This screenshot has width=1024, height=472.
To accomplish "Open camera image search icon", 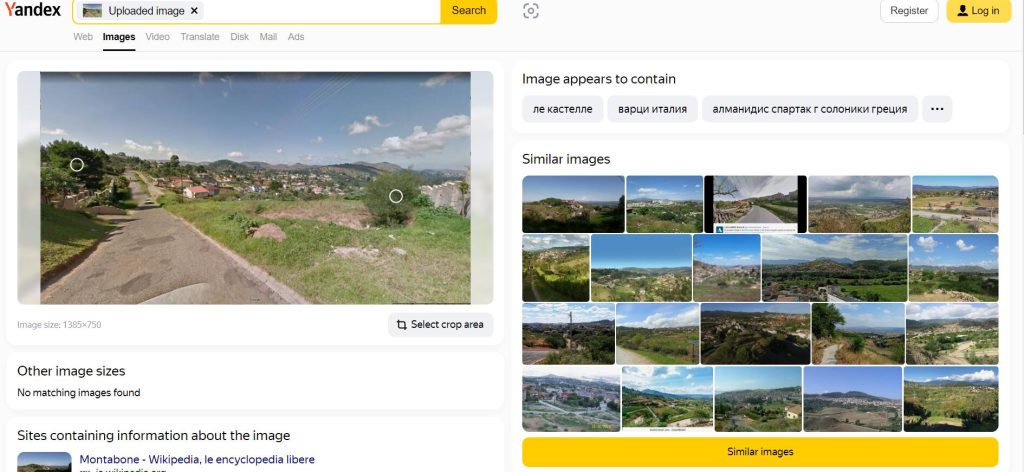I will coord(531,11).
